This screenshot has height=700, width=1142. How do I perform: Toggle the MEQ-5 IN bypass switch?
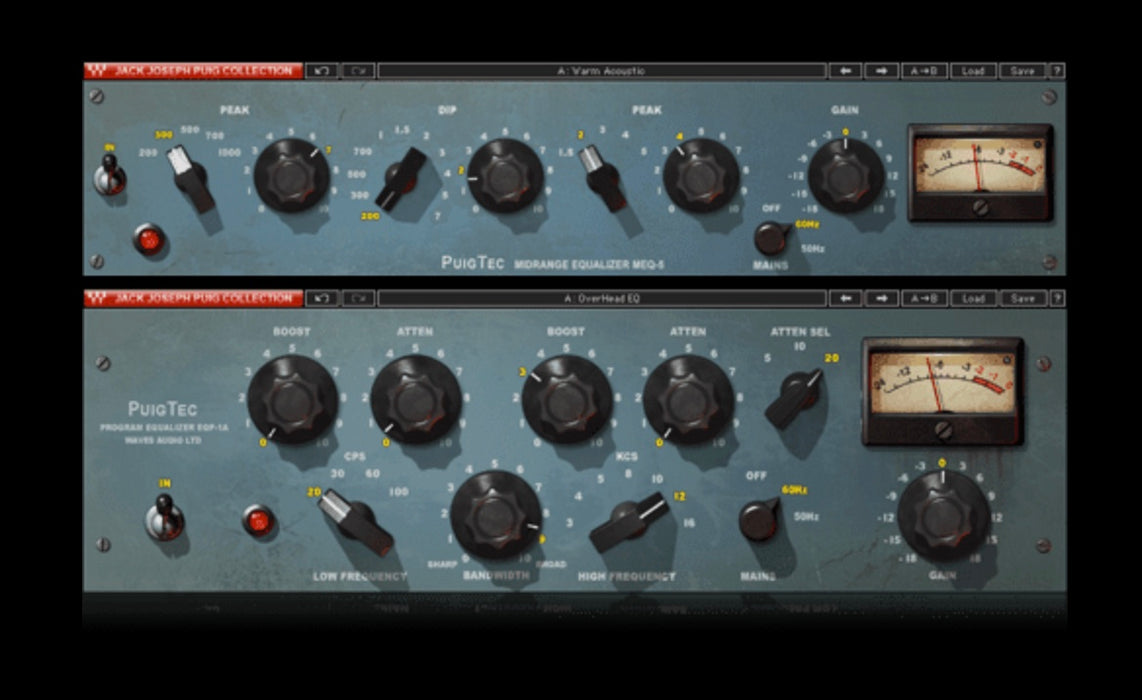(110, 176)
